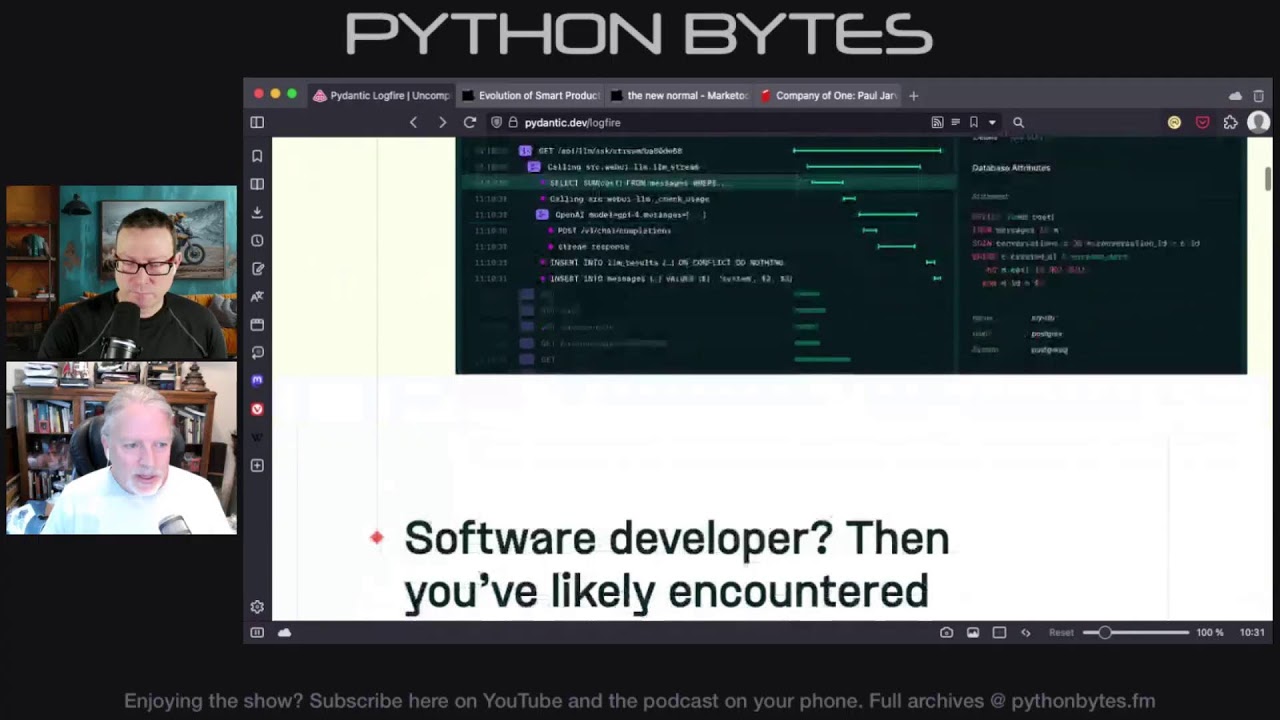Image resolution: width=1280 pixels, height=720 pixels.
Task: Click the RSS feed icon in the address bar
Action: [937, 122]
